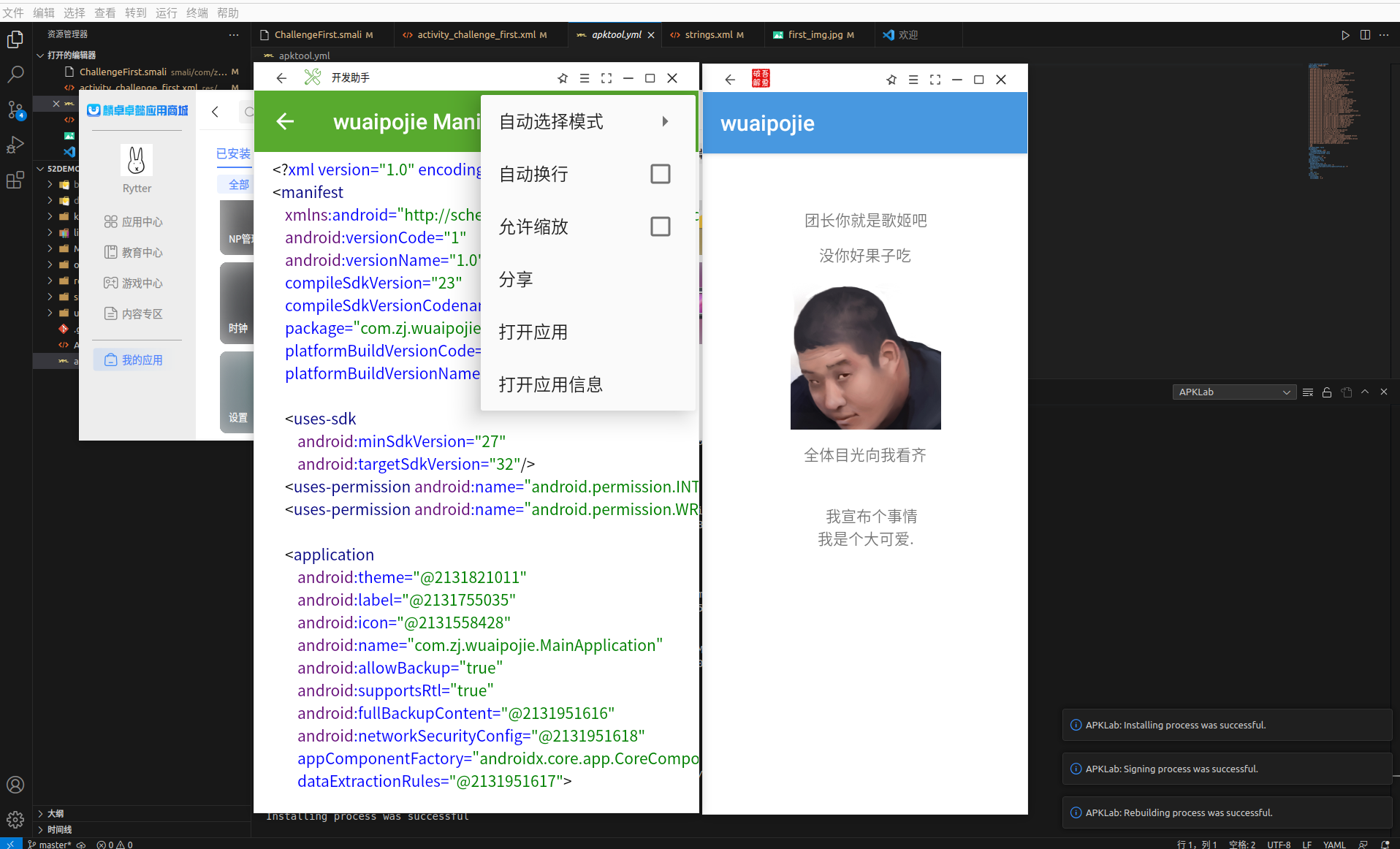Open the hamburger menu in the 开发助手 window
The height and width of the screenshot is (849, 1400).
click(585, 78)
